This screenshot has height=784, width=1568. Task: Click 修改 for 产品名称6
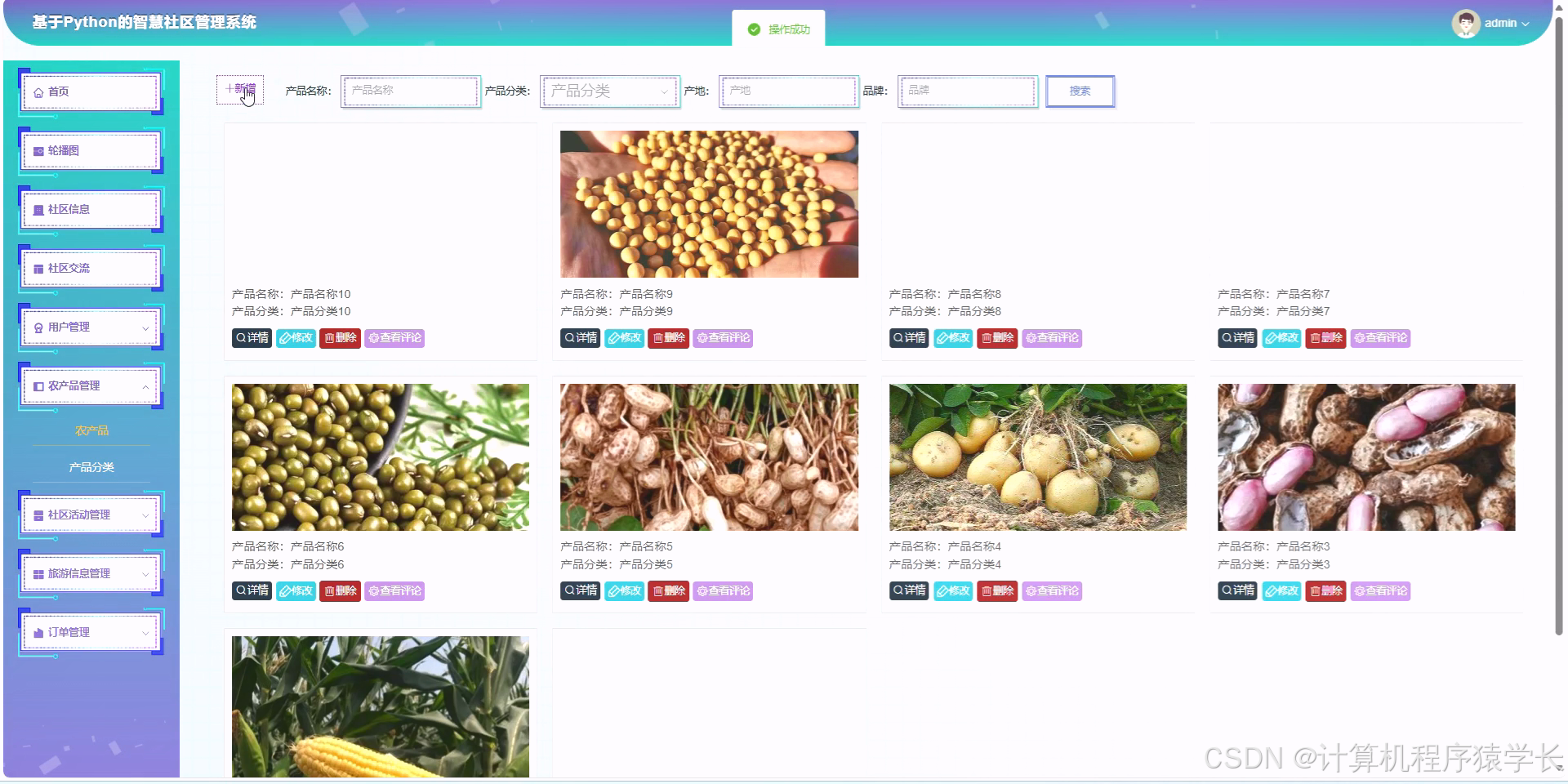[296, 591]
